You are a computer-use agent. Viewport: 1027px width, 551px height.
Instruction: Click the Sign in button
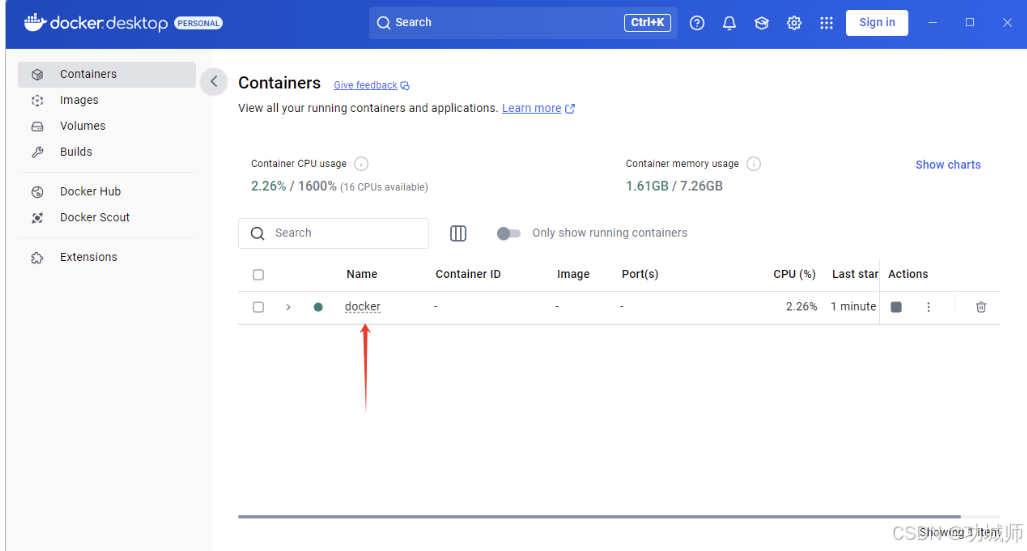pos(876,23)
